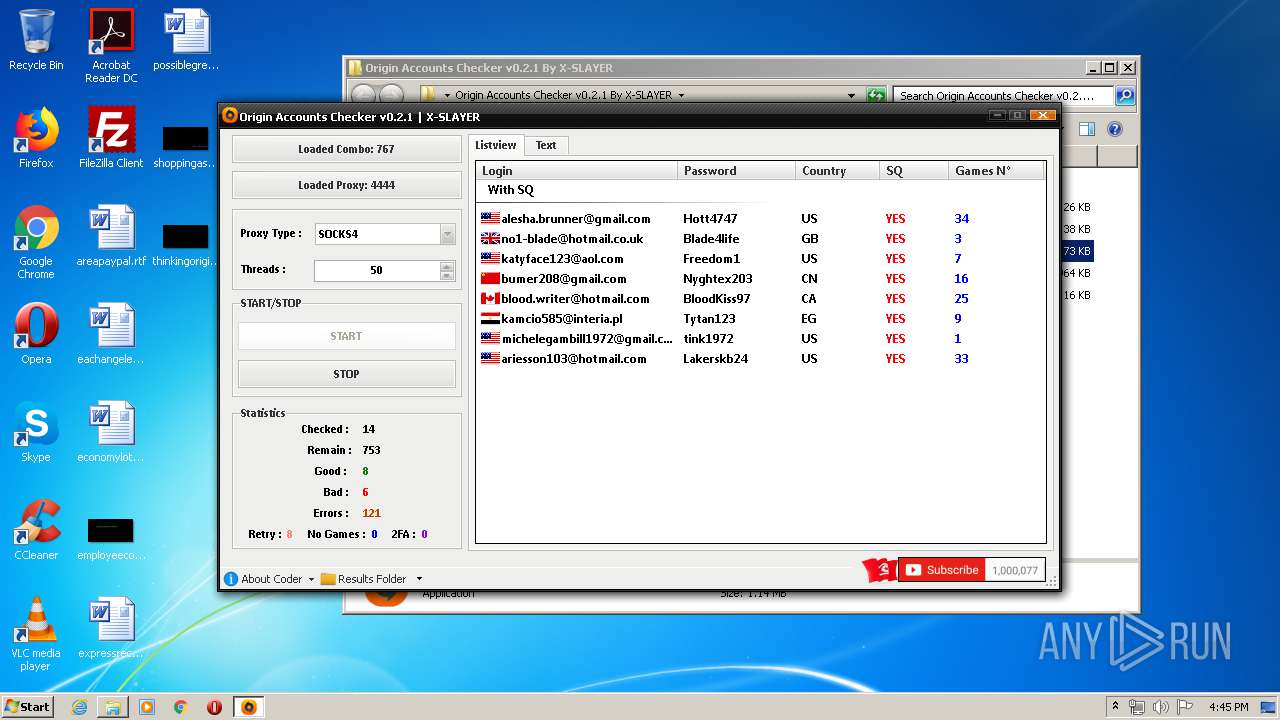Click the Explorer refresh green arrows button
Image resolution: width=1280 pixels, height=720 pixels.
tap(876, 96)
